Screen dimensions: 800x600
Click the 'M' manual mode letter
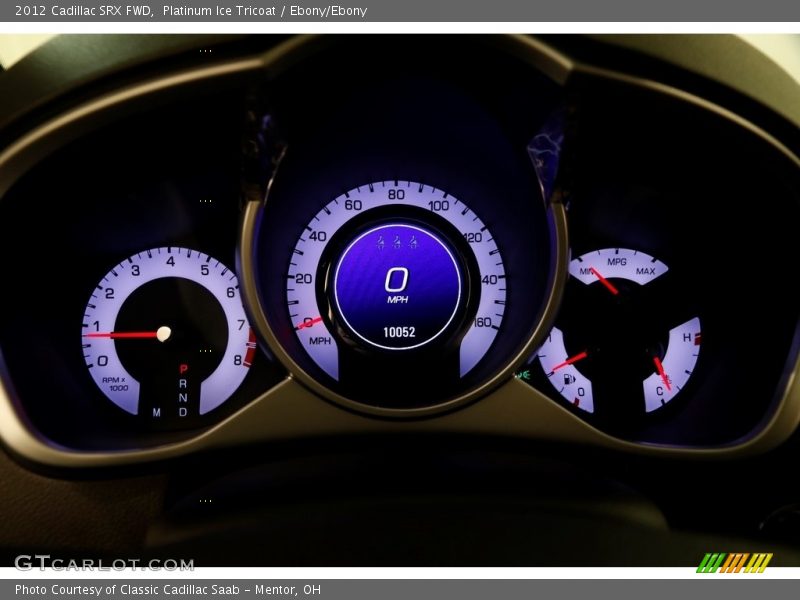157,412
